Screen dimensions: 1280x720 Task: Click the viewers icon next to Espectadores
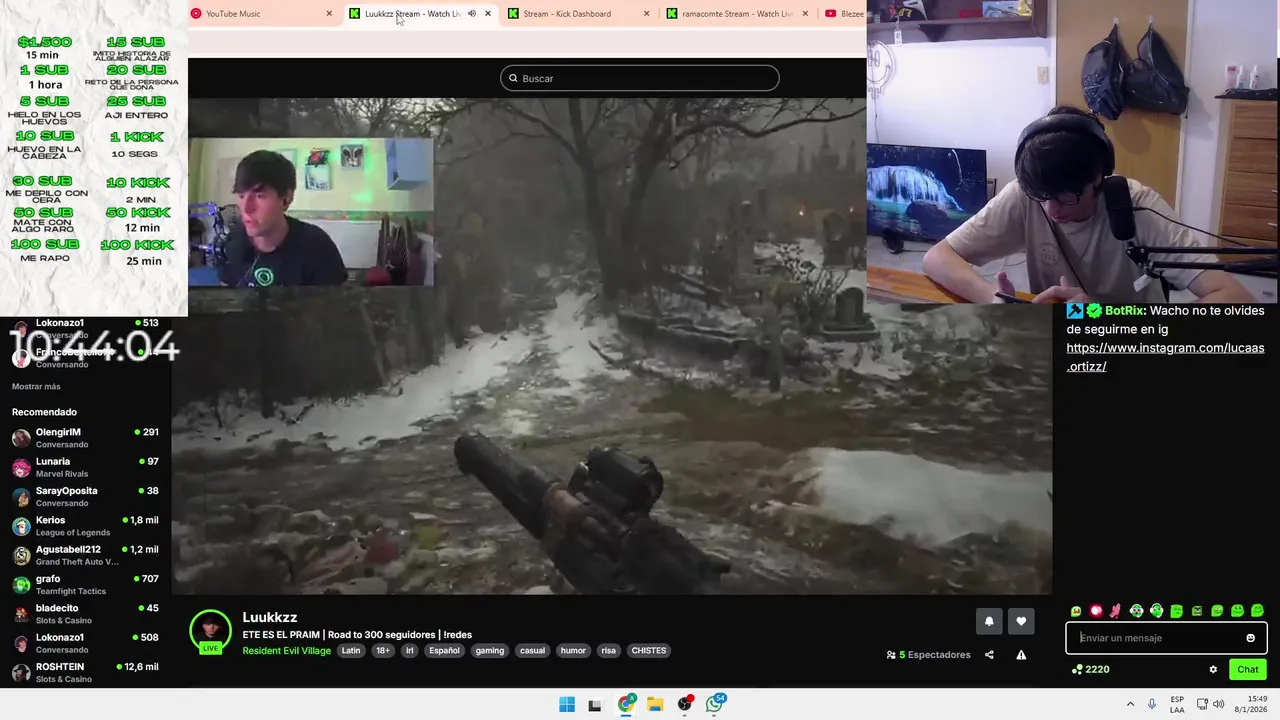(891, 655)
